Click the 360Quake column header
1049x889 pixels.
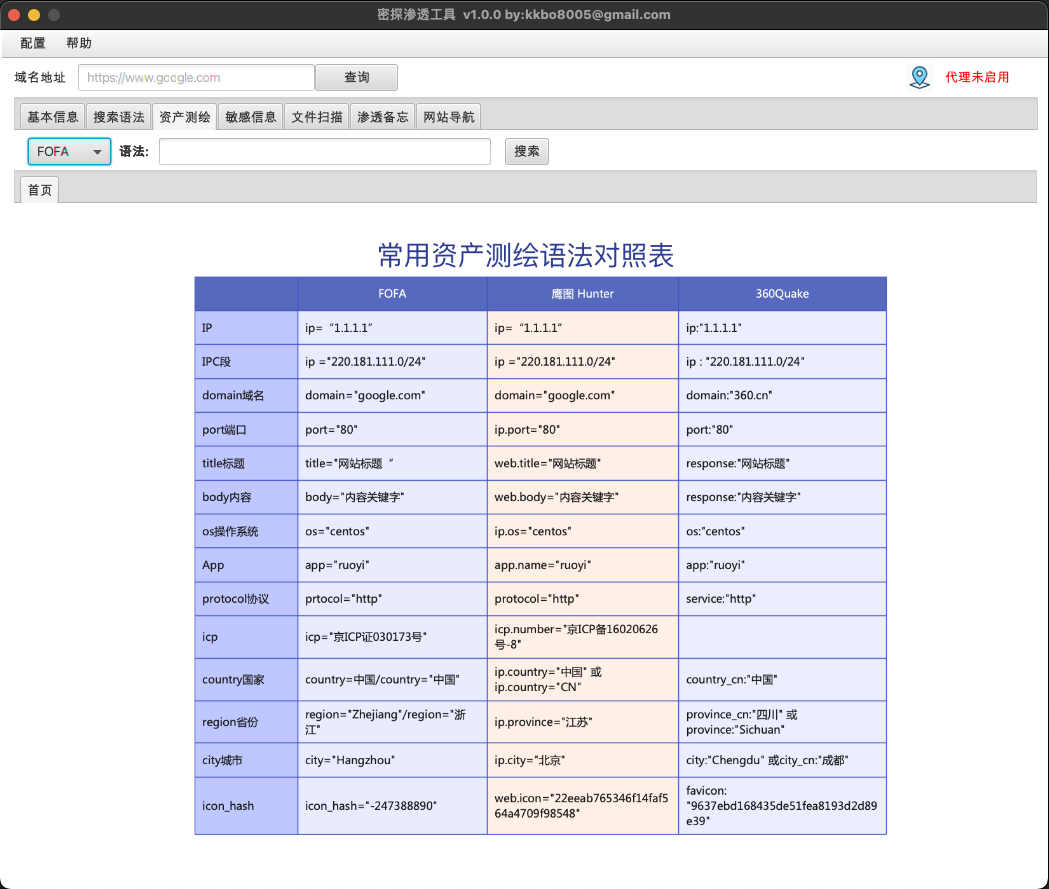click(782, 294)
